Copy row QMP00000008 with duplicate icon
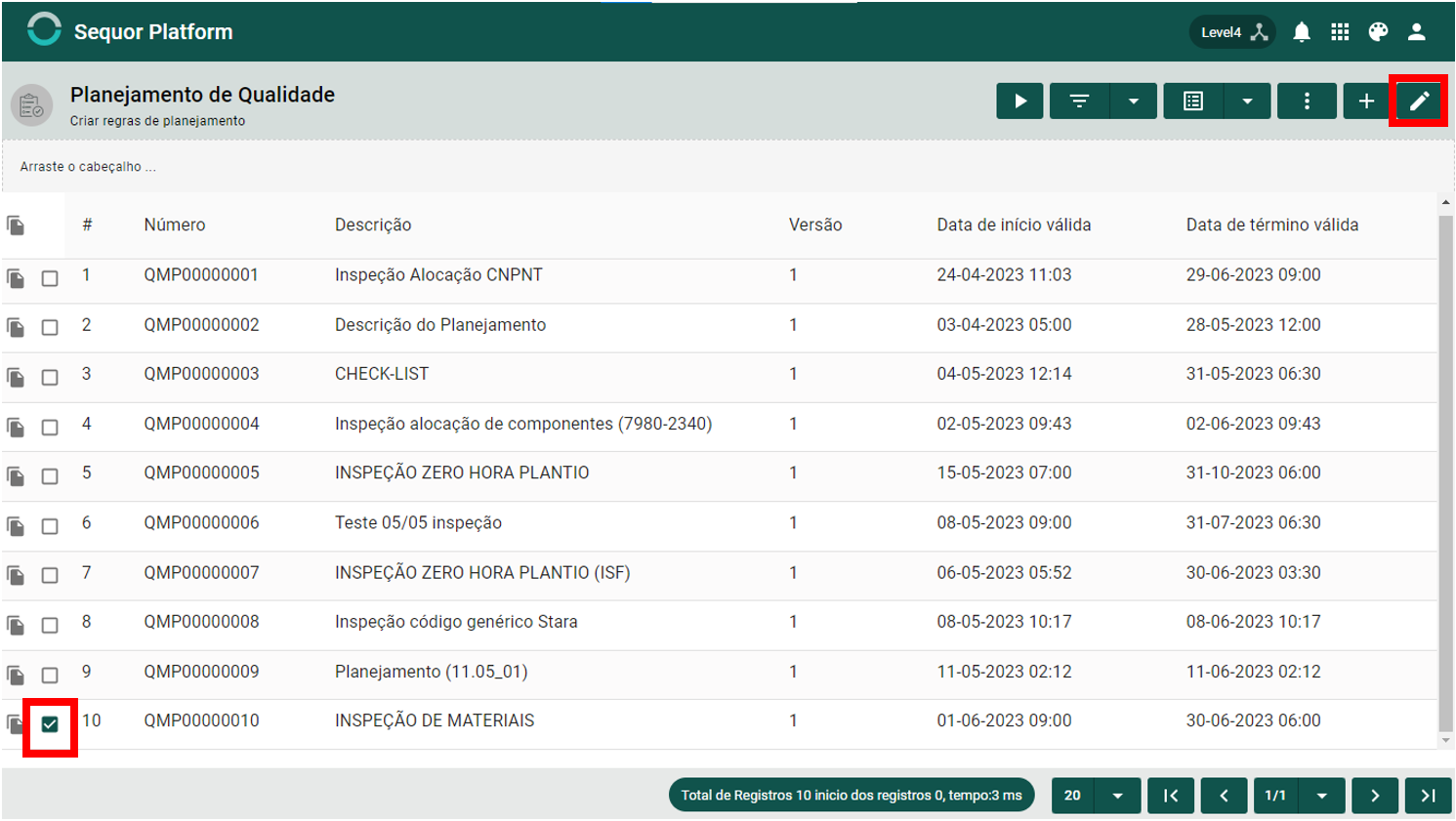This screenshot has width=1456, height=821. pos(16,625)
